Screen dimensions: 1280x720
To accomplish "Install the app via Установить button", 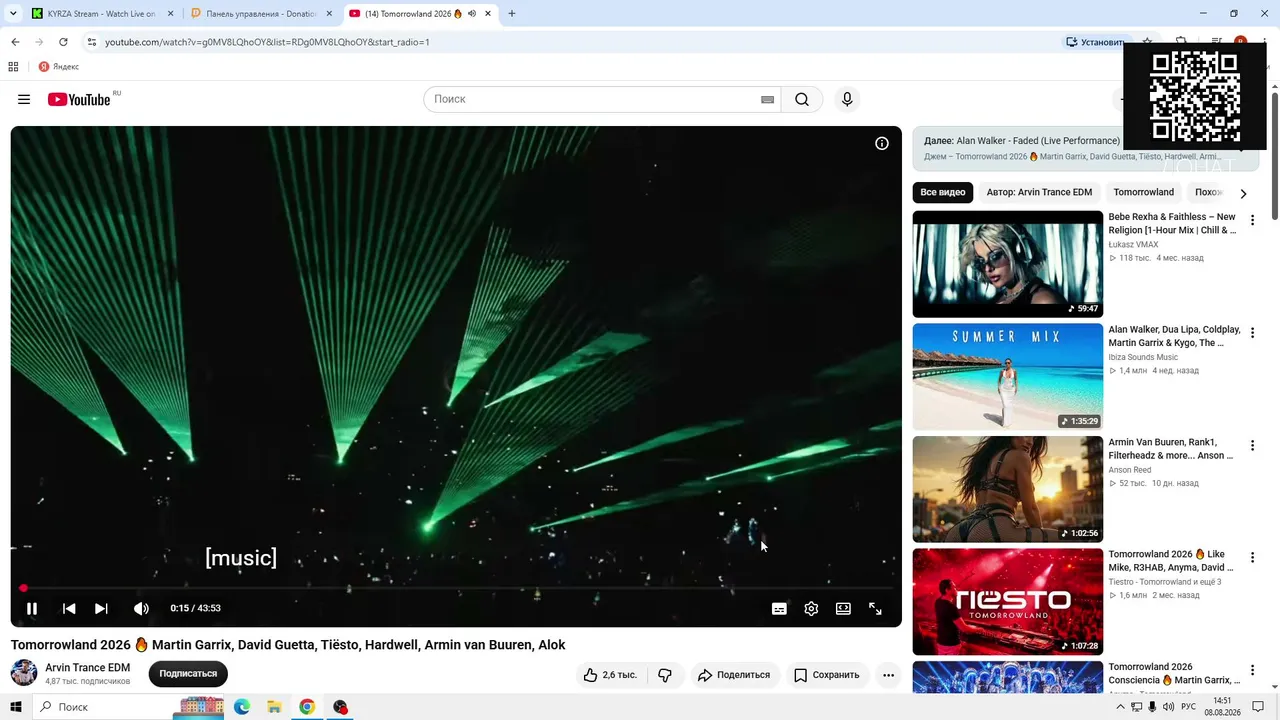I will pyautogui.click(x=1095, y=42).
